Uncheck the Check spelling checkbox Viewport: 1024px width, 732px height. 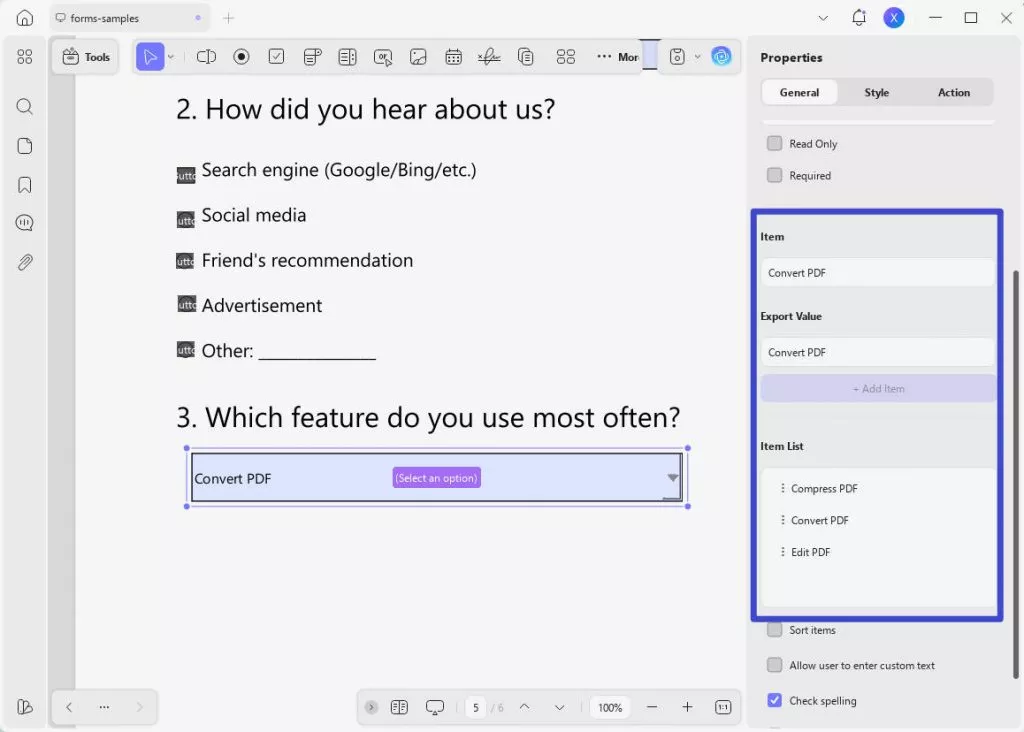(775, 700)
